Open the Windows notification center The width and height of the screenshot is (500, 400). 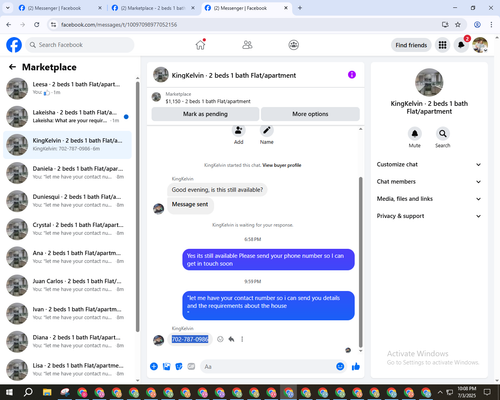pyautogui.click(x=487, y=392)
